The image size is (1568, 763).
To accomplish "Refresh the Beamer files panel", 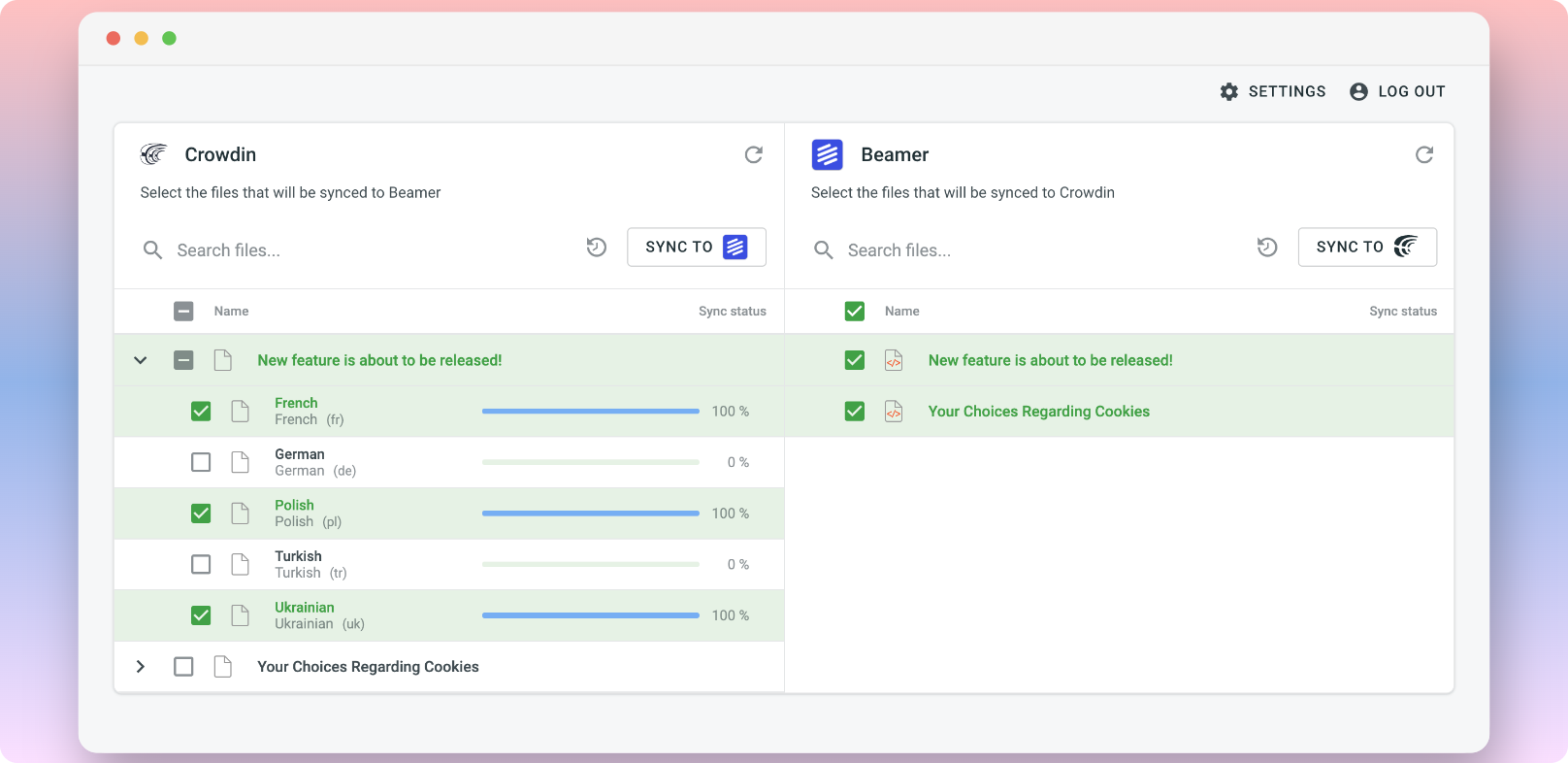I will click(1424, 154).
